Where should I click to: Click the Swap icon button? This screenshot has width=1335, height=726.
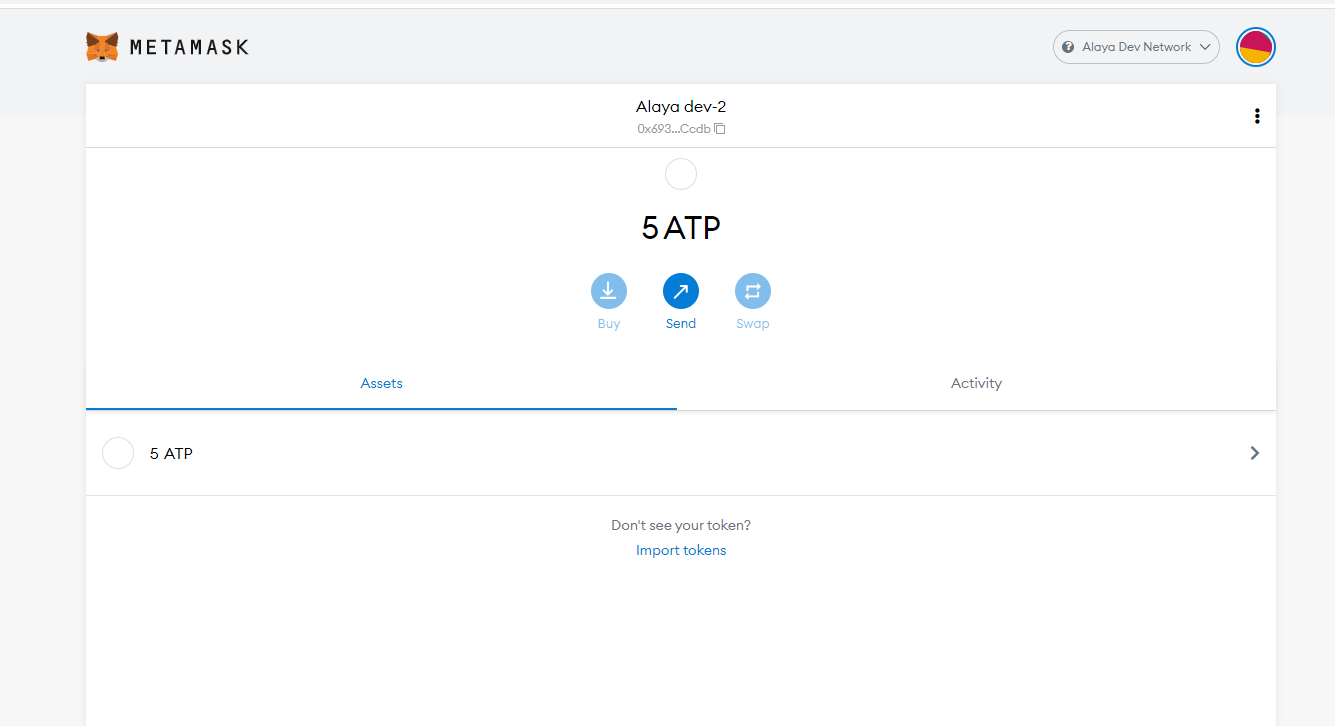(x=753, y=291)
